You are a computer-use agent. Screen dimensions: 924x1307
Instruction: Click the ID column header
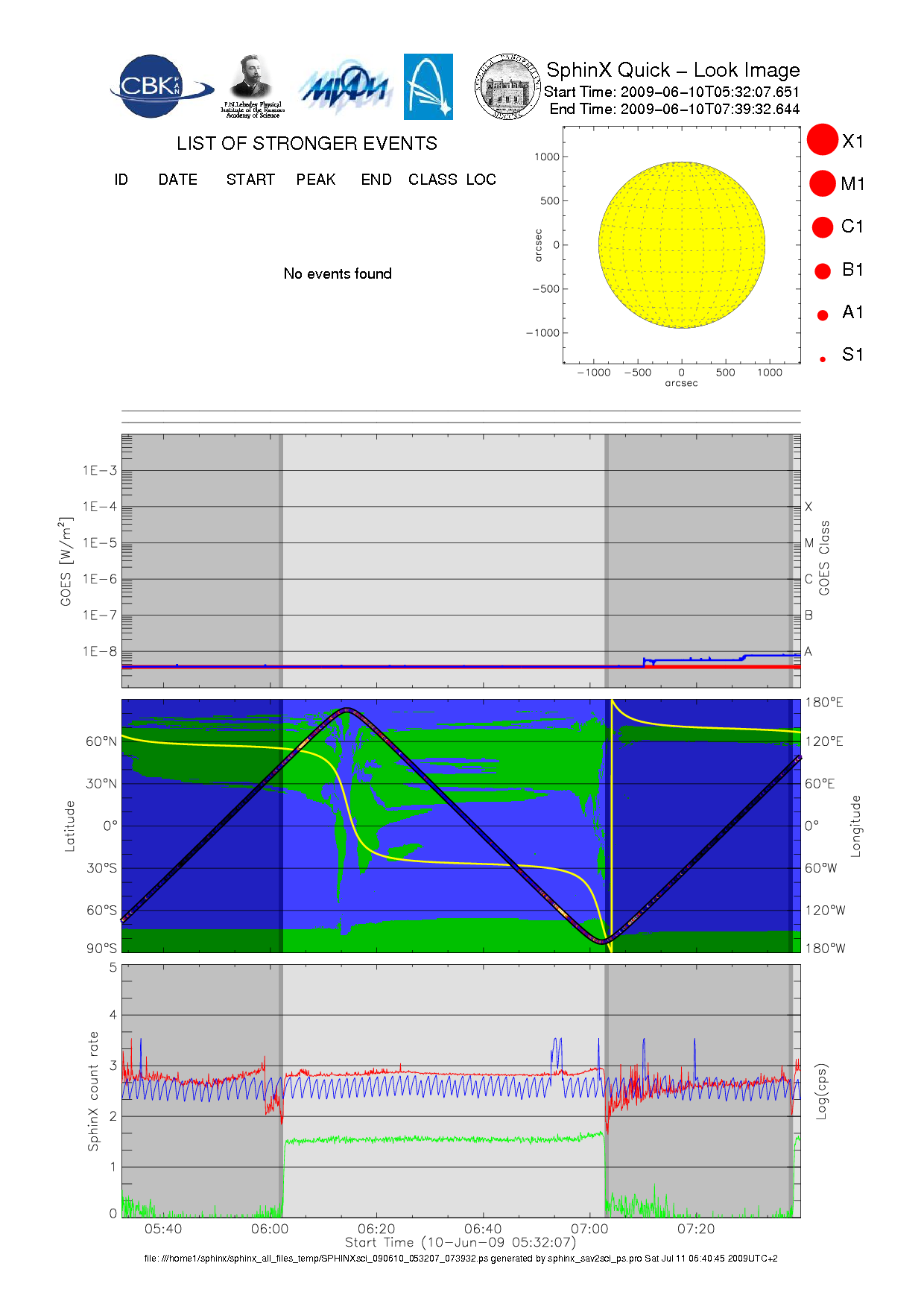[x=121, y=180]
